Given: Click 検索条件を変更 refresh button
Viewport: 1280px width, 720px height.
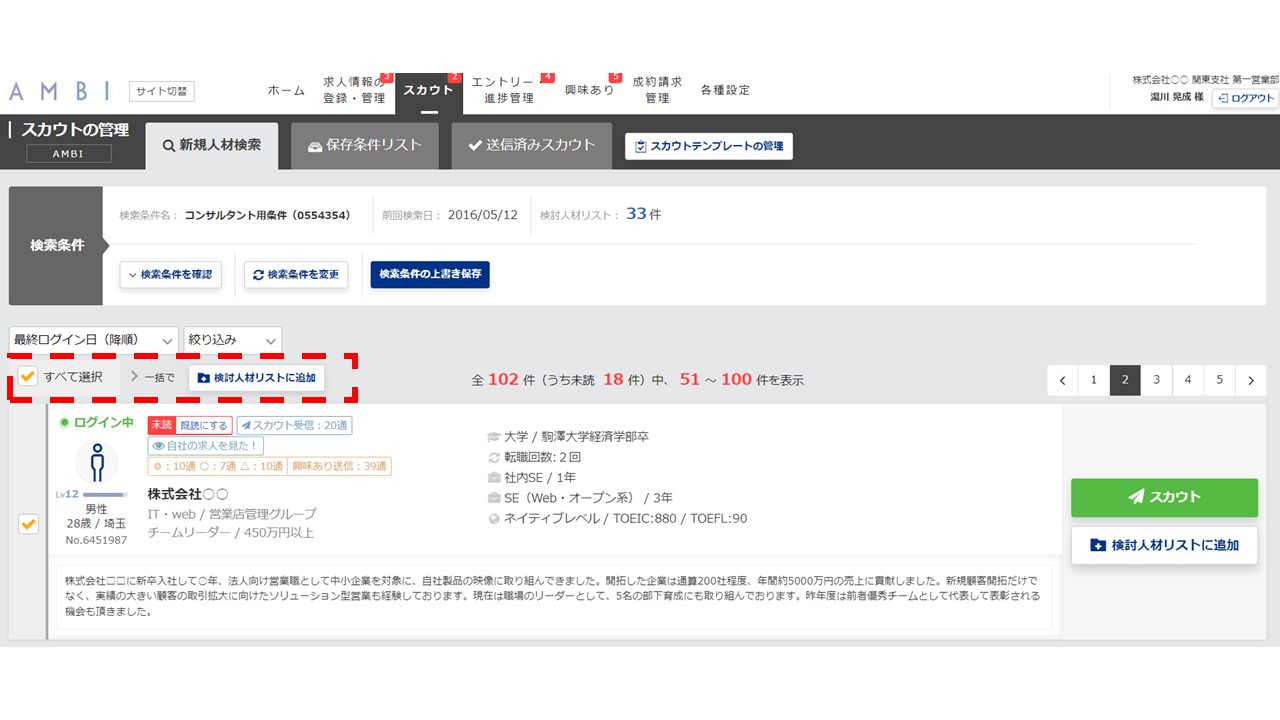Looking at the screenshot, I should [296, 275].
